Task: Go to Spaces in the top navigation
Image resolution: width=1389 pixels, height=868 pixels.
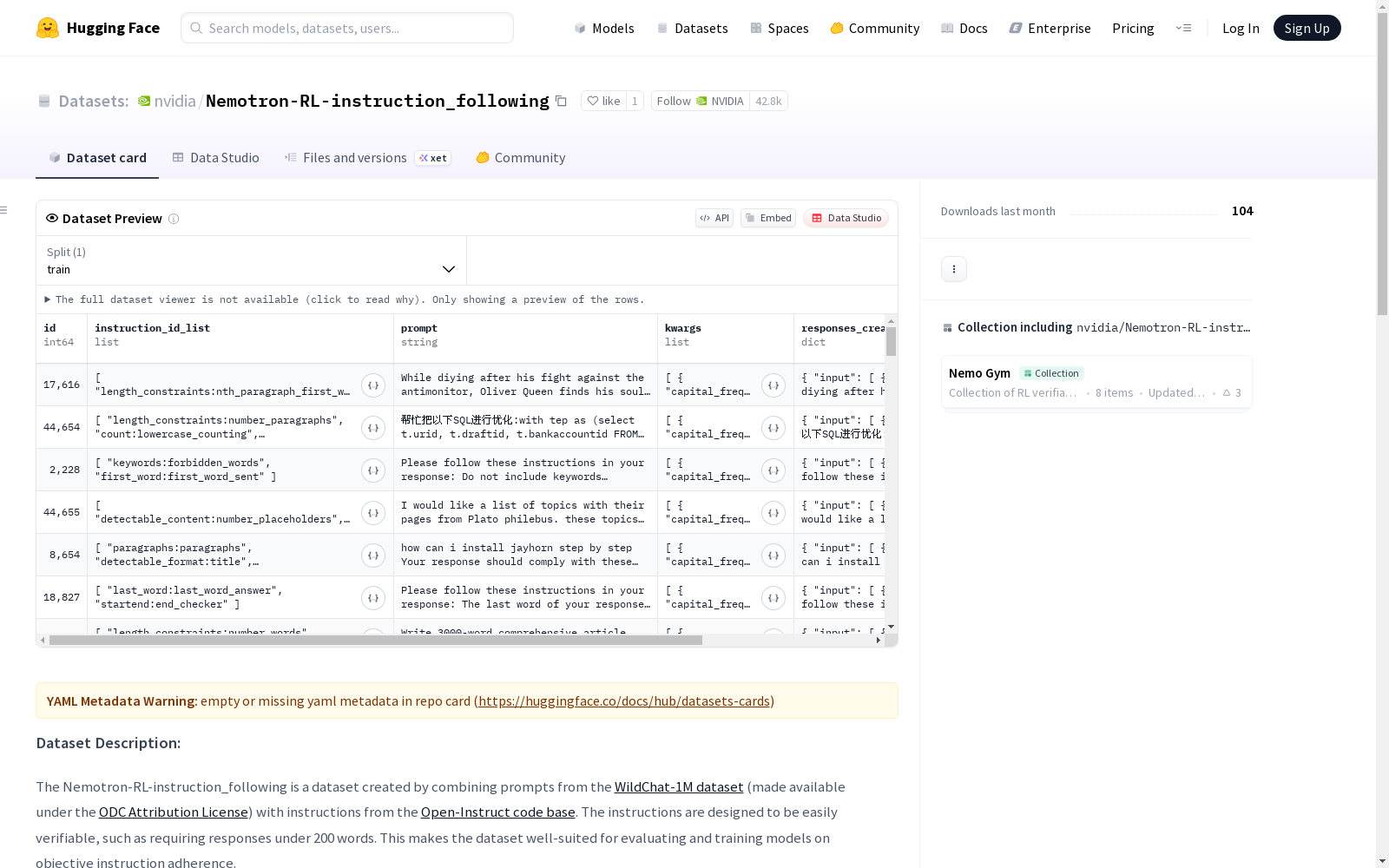Action: [x=780, y=29]
